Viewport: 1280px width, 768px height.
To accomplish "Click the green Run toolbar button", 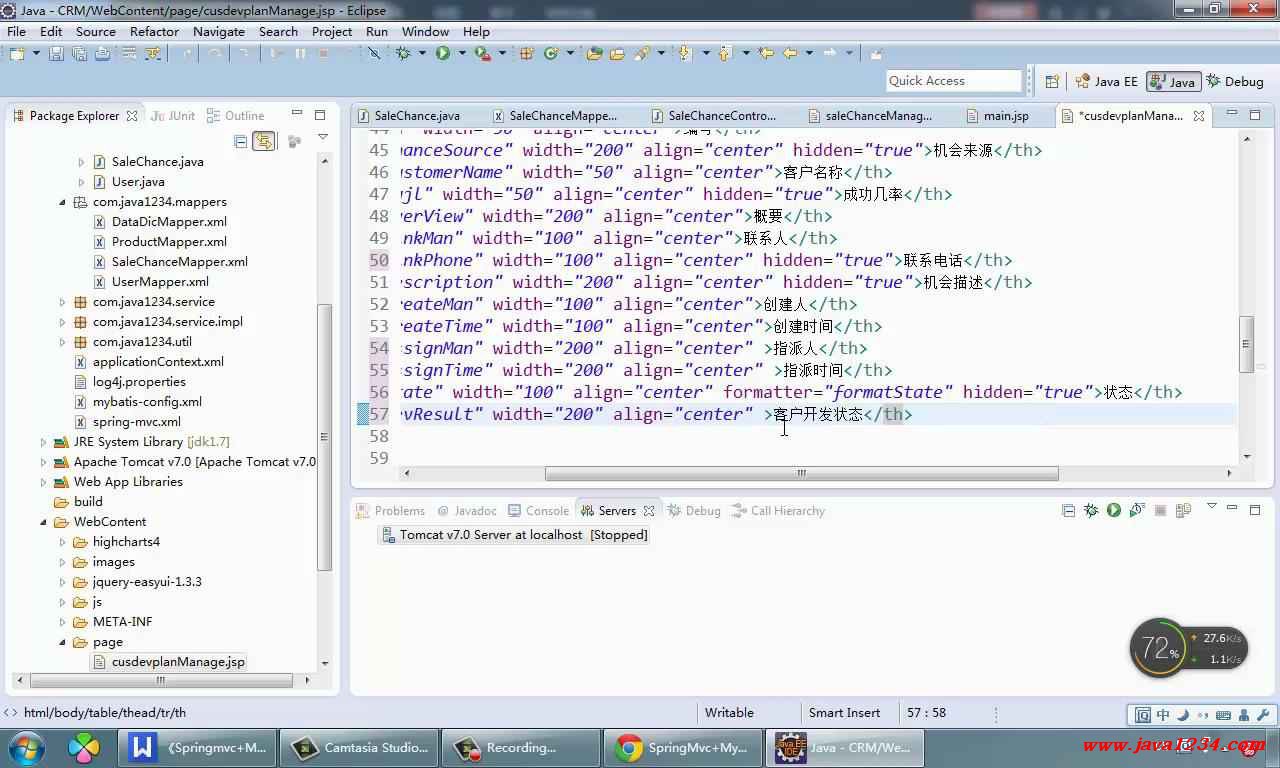I will click(x=442, y=53).
